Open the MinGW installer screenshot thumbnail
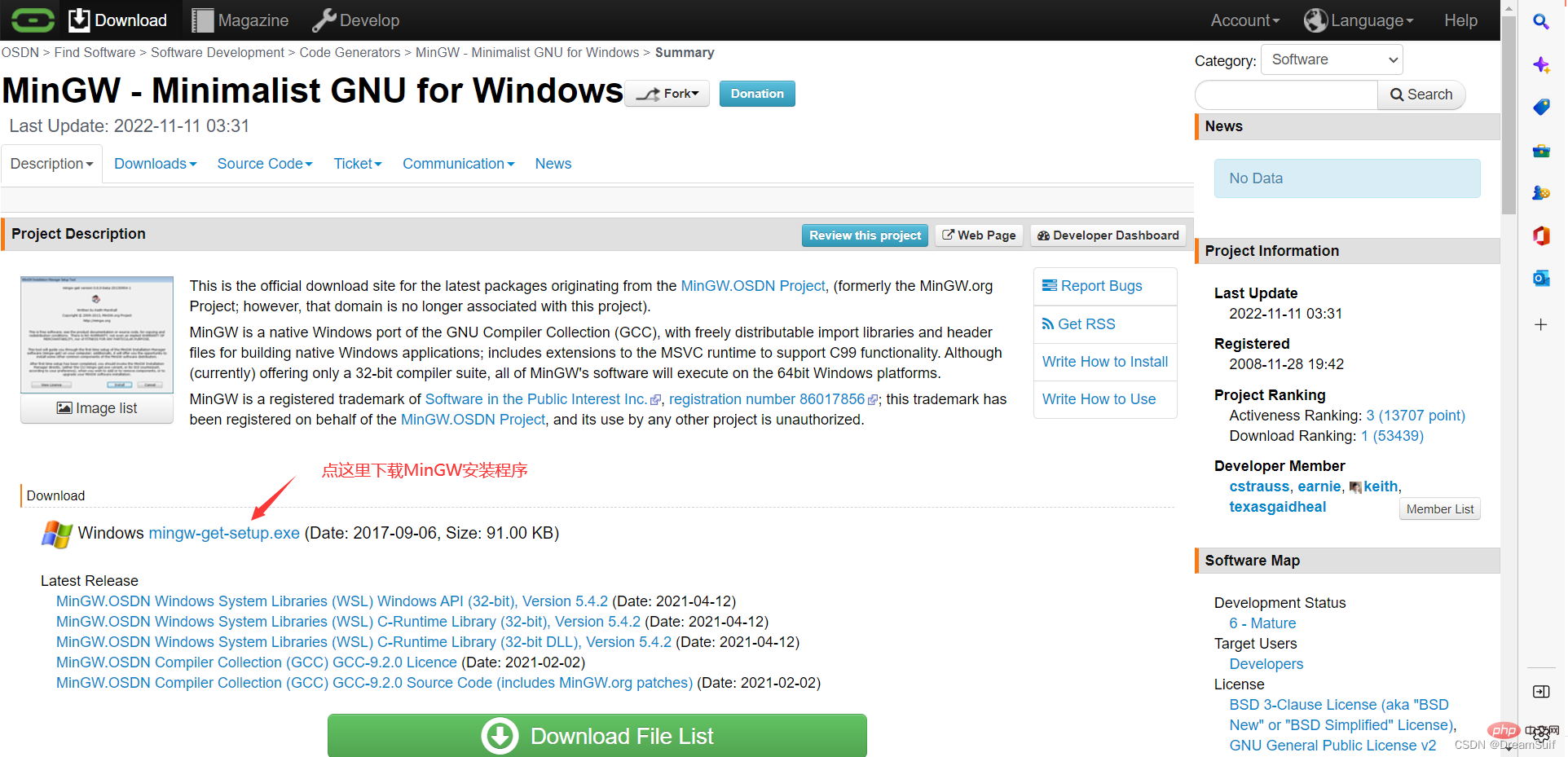 (97, 335)
